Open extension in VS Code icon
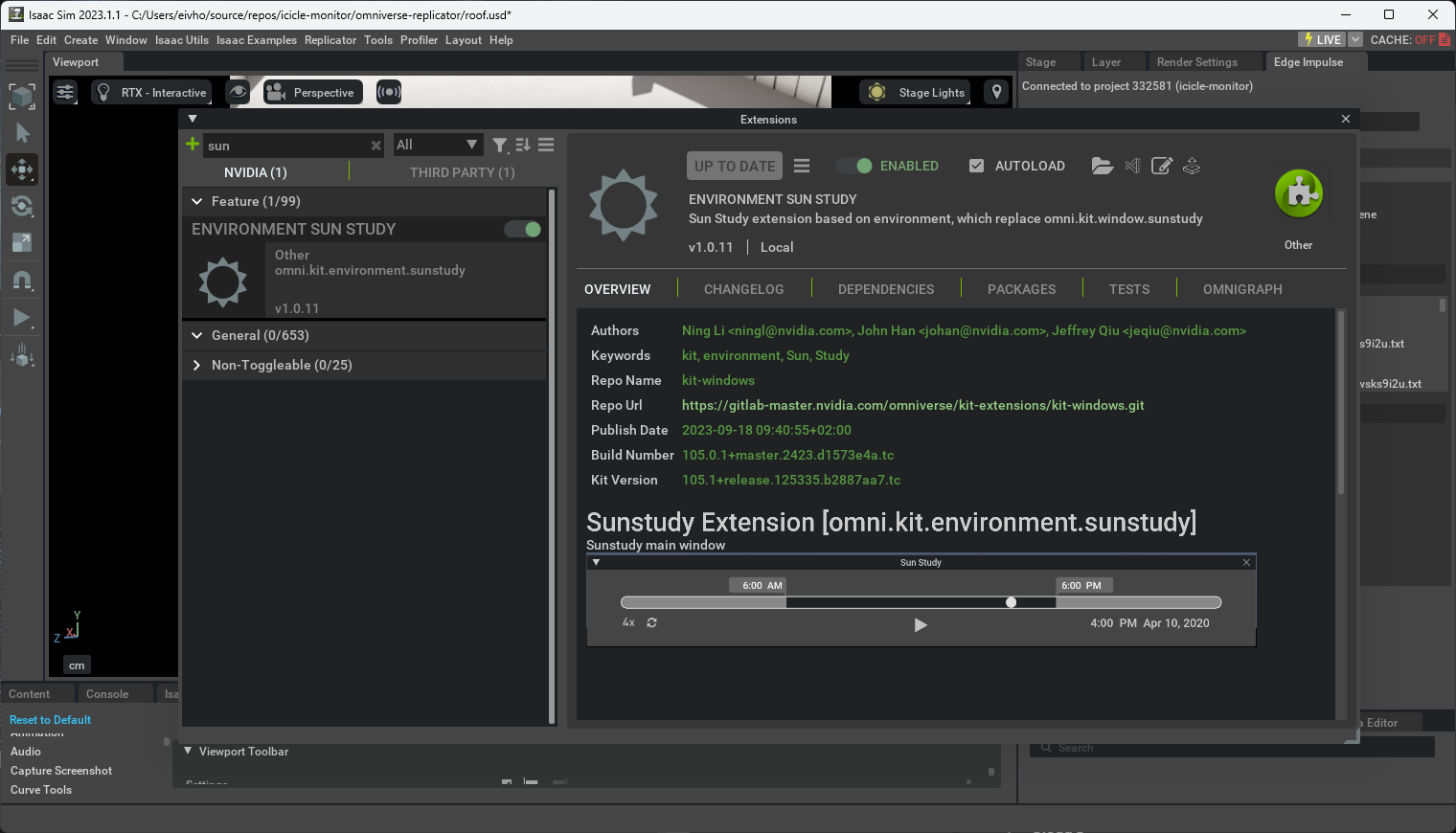 [x=1132, y=166]
